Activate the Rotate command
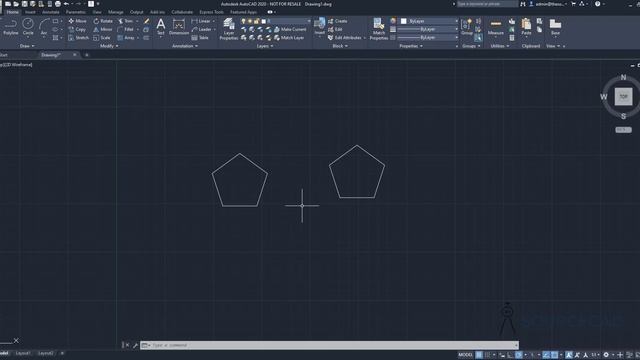 (x=103, y=21)
